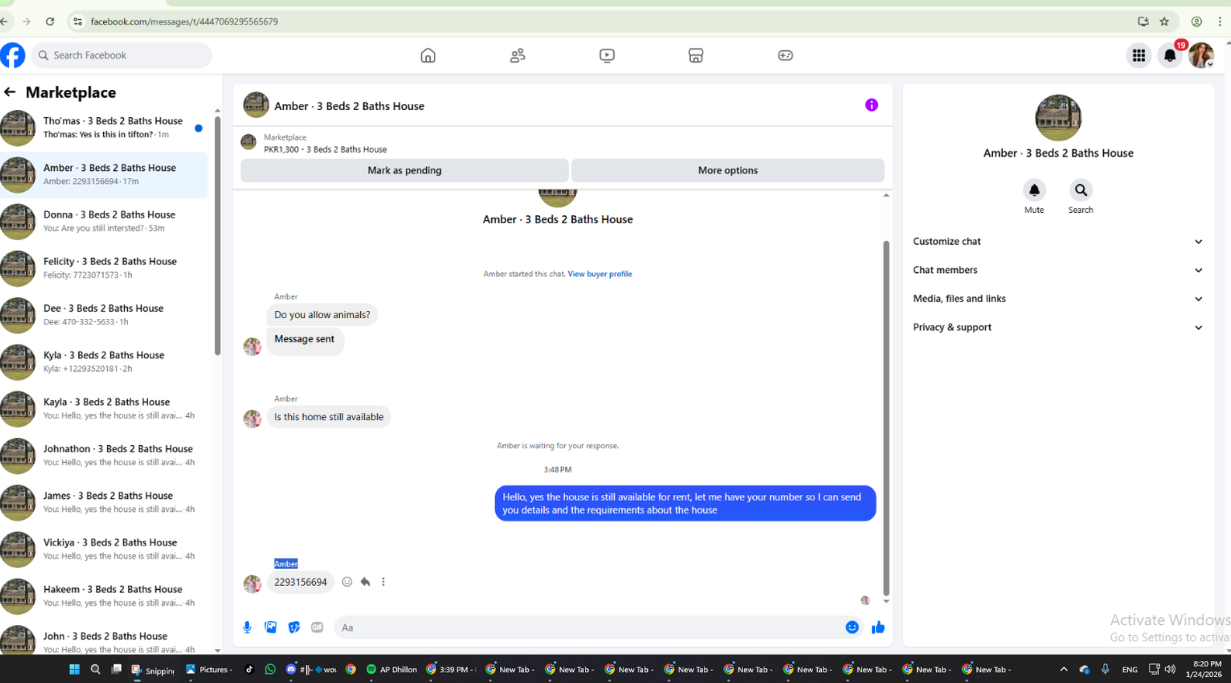
Task: Choose a GIF with the GIF icon
Action: (317, 627)
